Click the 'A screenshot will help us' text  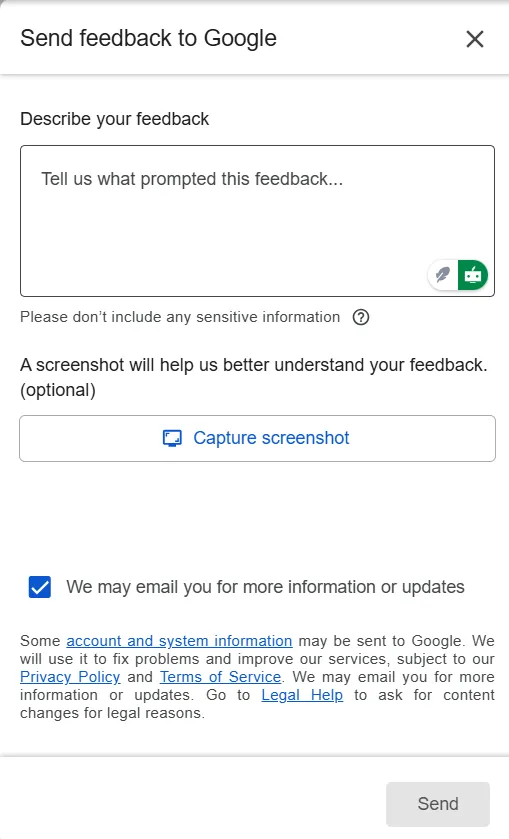coord(254,365)
